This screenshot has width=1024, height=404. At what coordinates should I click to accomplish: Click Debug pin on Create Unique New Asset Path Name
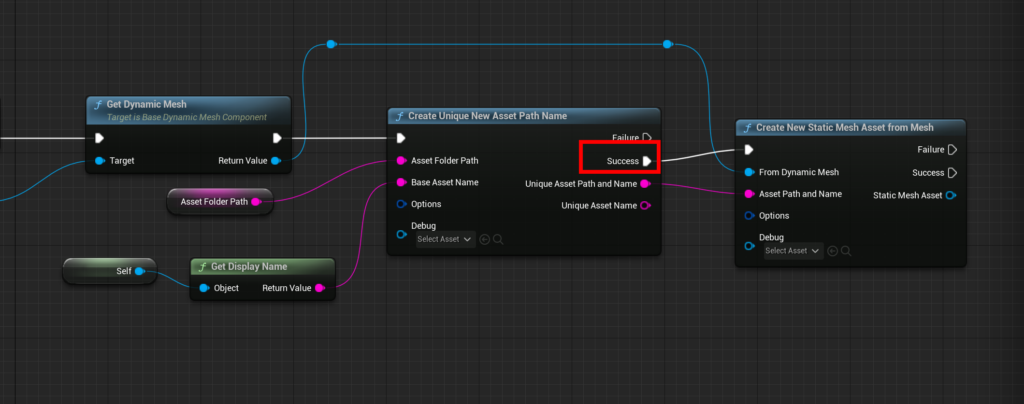(x=401, y=234)
